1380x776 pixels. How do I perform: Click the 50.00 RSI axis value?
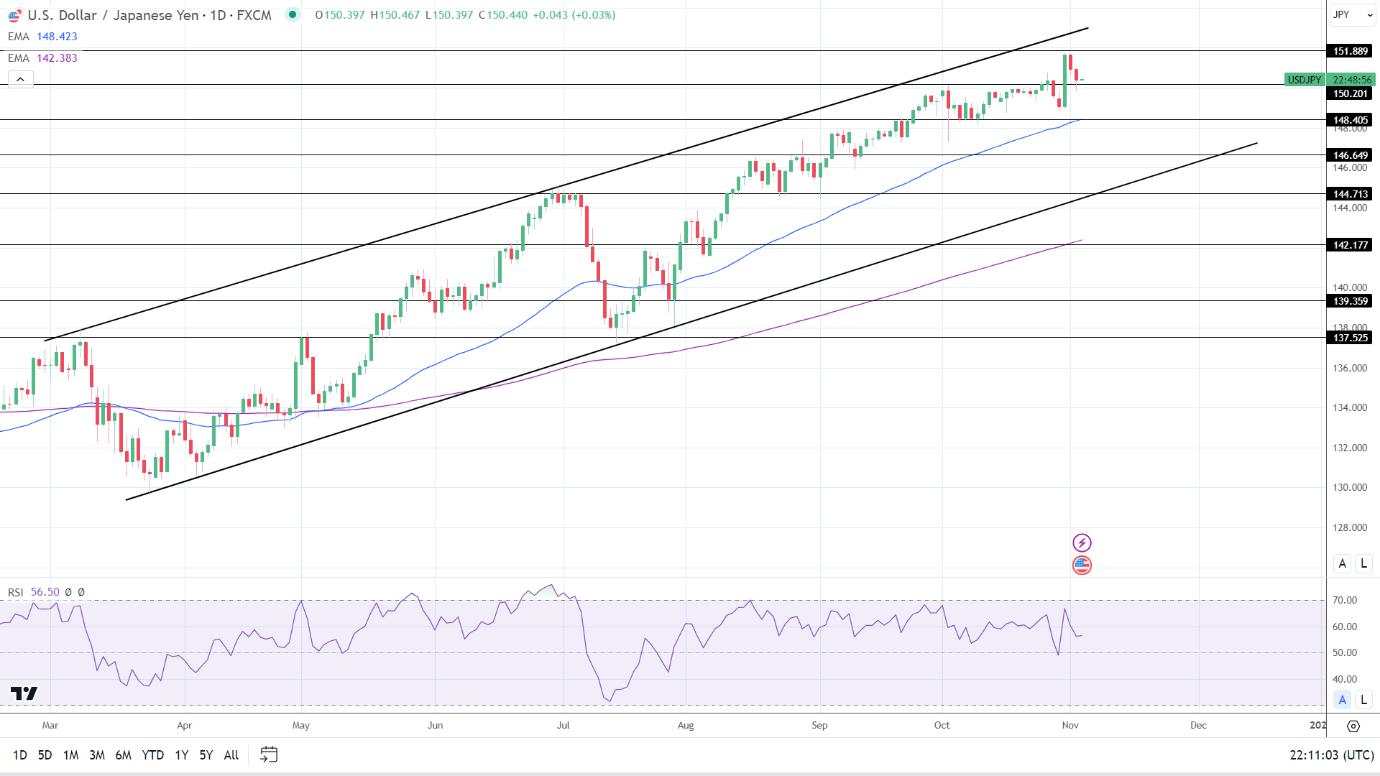[x=1345, y=652]
